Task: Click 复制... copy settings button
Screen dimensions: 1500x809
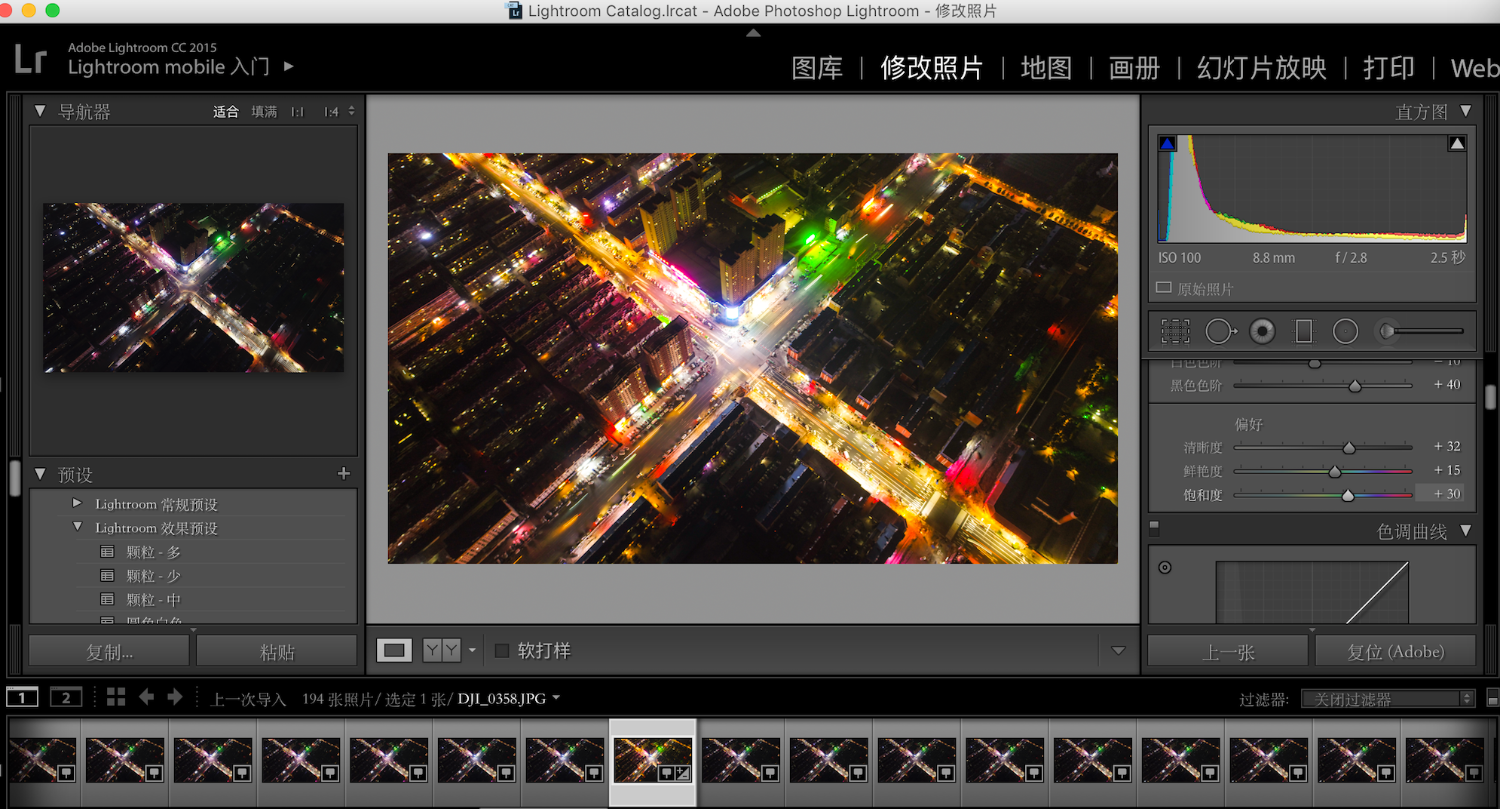Action: [109, 651]
